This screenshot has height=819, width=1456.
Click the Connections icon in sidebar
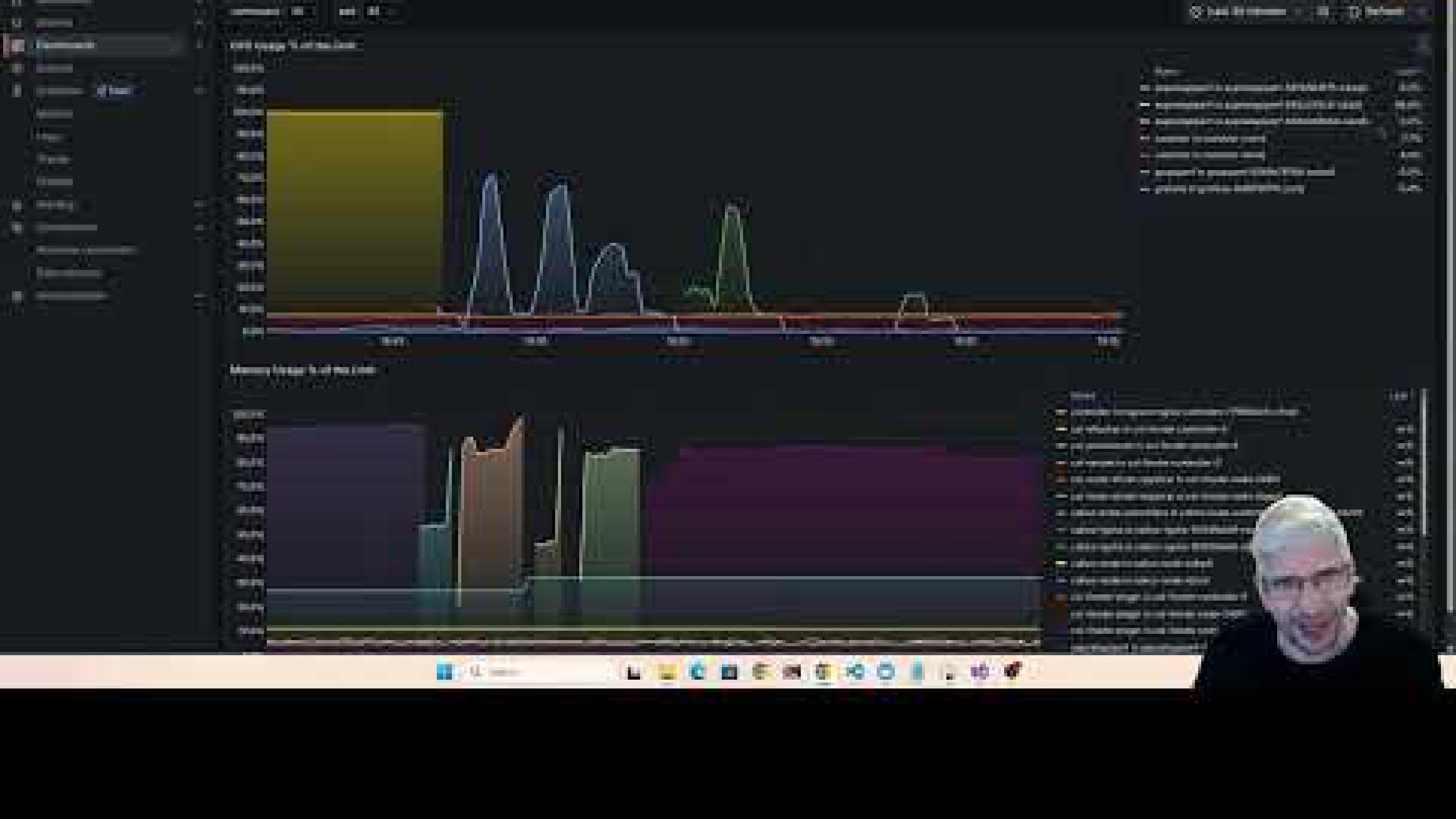17,228
